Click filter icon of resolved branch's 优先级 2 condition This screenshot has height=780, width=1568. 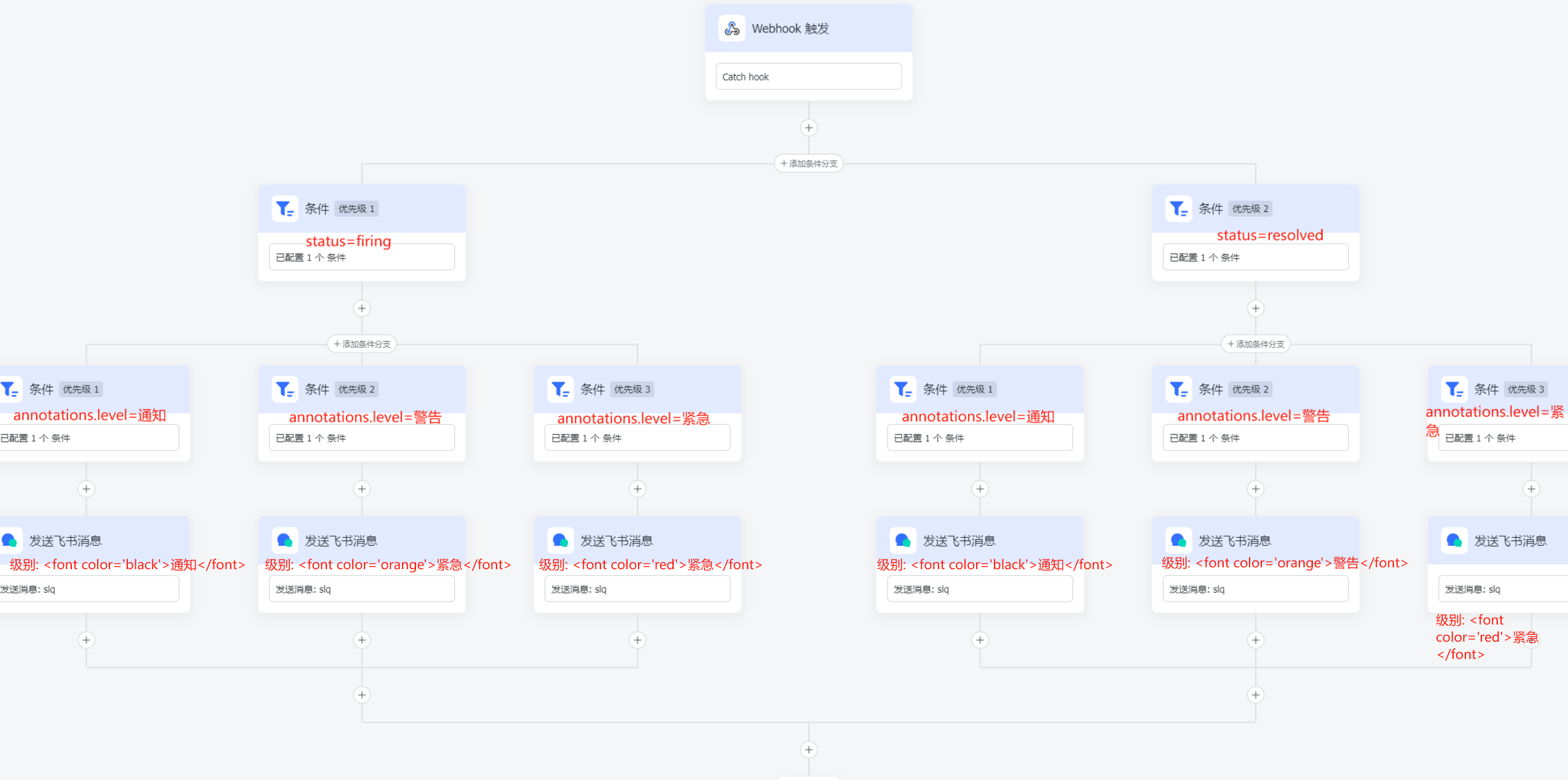1178,389
